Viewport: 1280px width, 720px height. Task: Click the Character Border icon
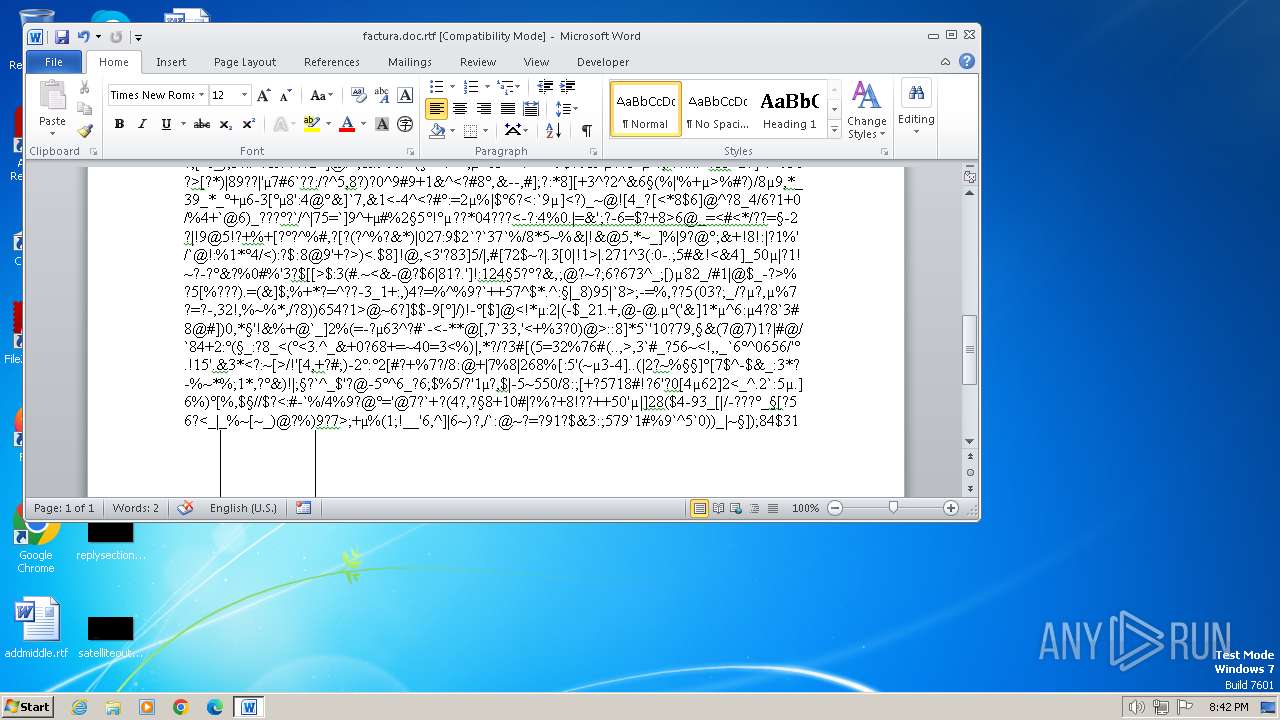pyautogui.click(x=405, y=95)
